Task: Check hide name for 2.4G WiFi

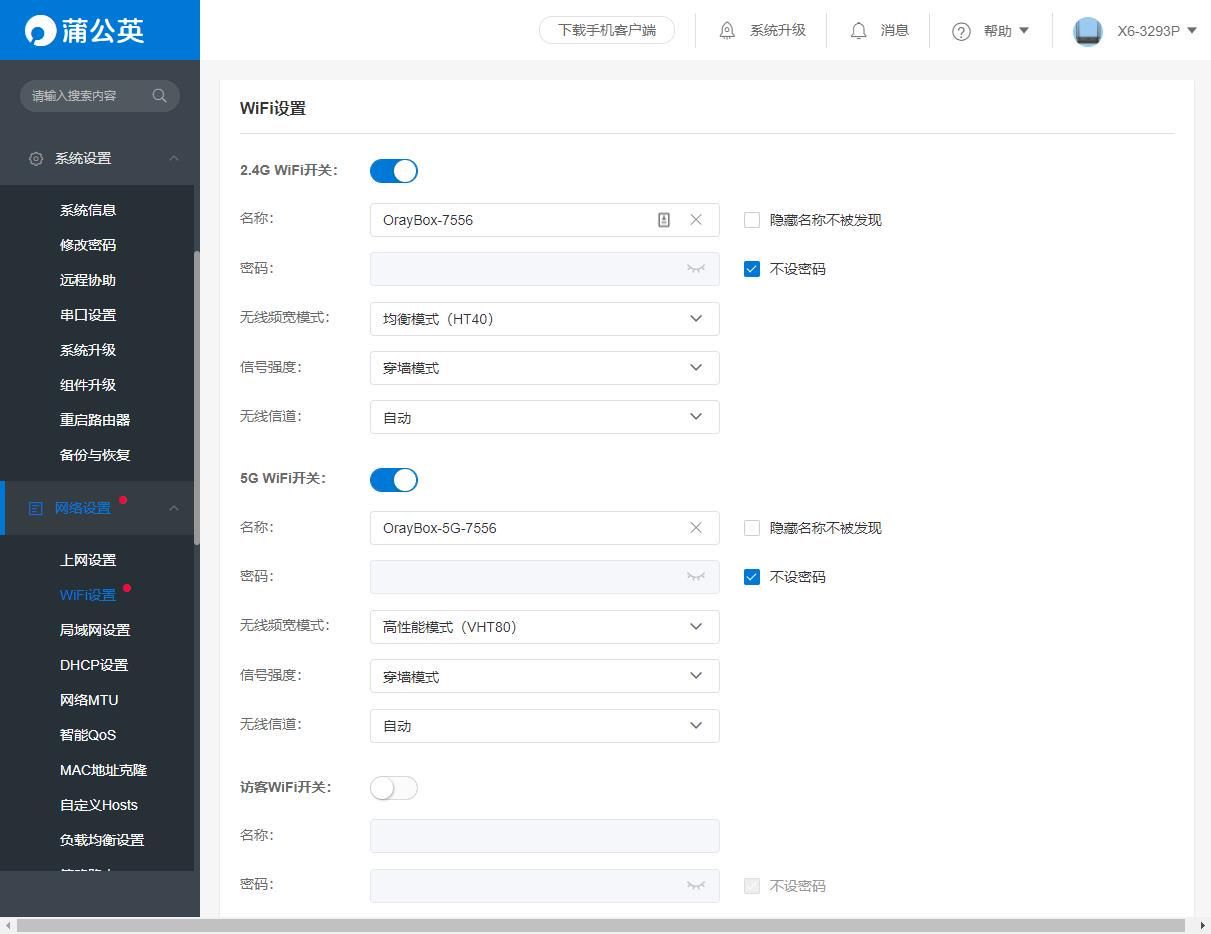Action: 752,220
